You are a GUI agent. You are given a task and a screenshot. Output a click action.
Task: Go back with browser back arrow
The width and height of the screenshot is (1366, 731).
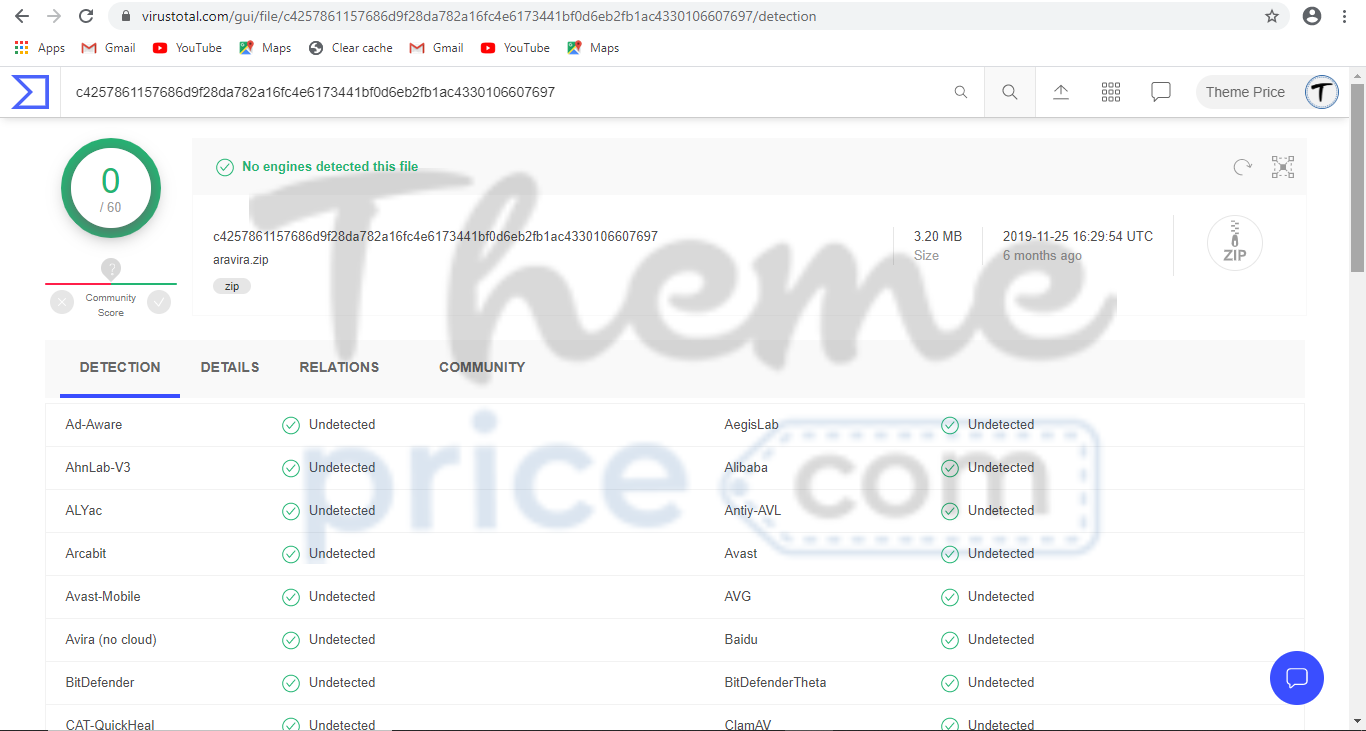pyautogui.click(x=22, y=16)
